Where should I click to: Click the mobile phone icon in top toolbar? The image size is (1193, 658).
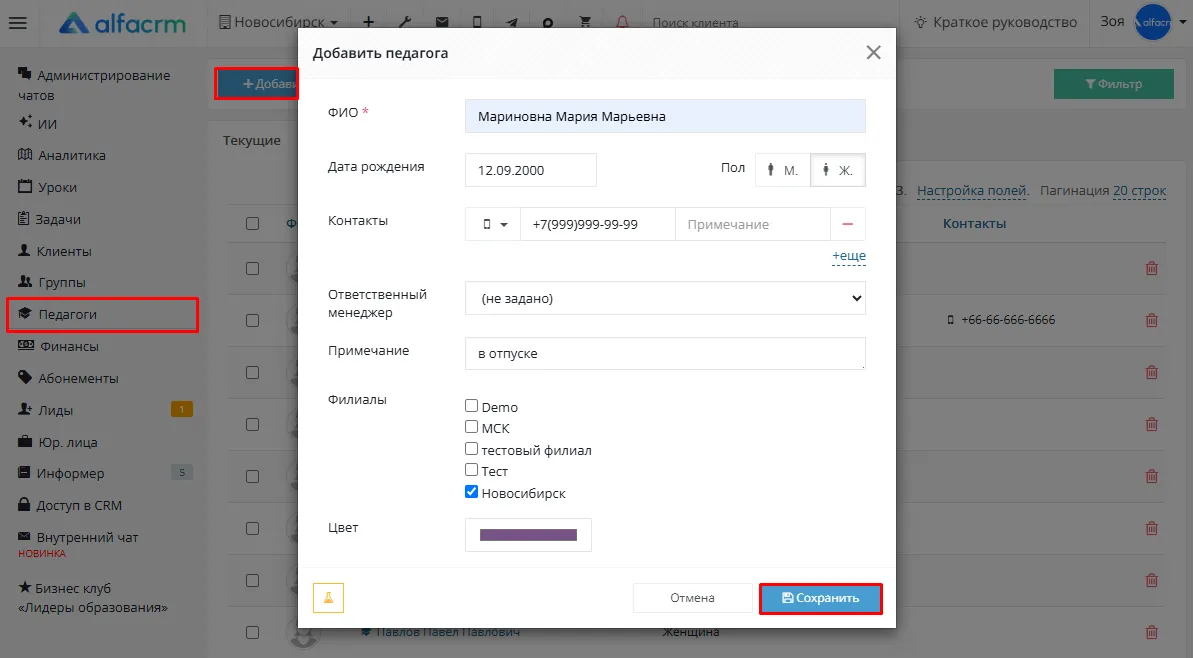pyautogui.click(x=477, y=22)
